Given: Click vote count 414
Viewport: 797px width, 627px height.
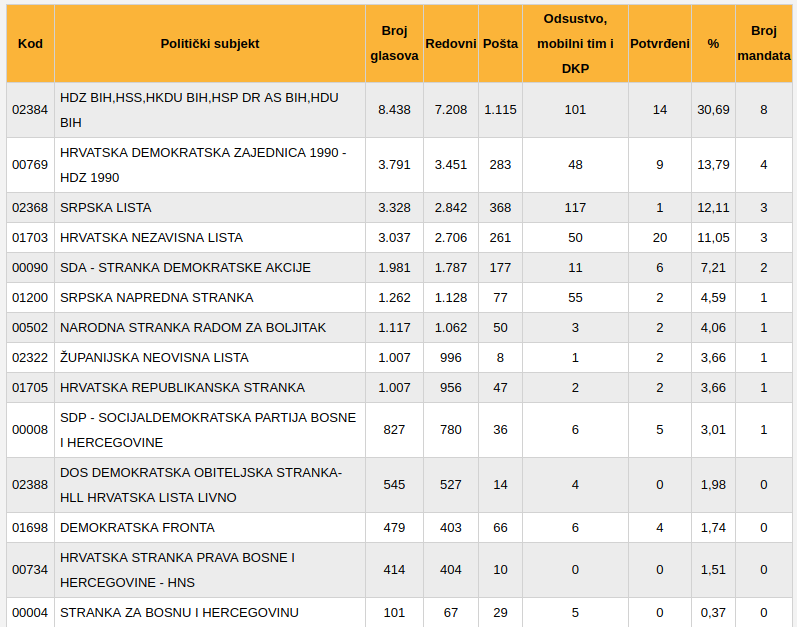Looking at the screenshot, I should (x=394, y=570).
